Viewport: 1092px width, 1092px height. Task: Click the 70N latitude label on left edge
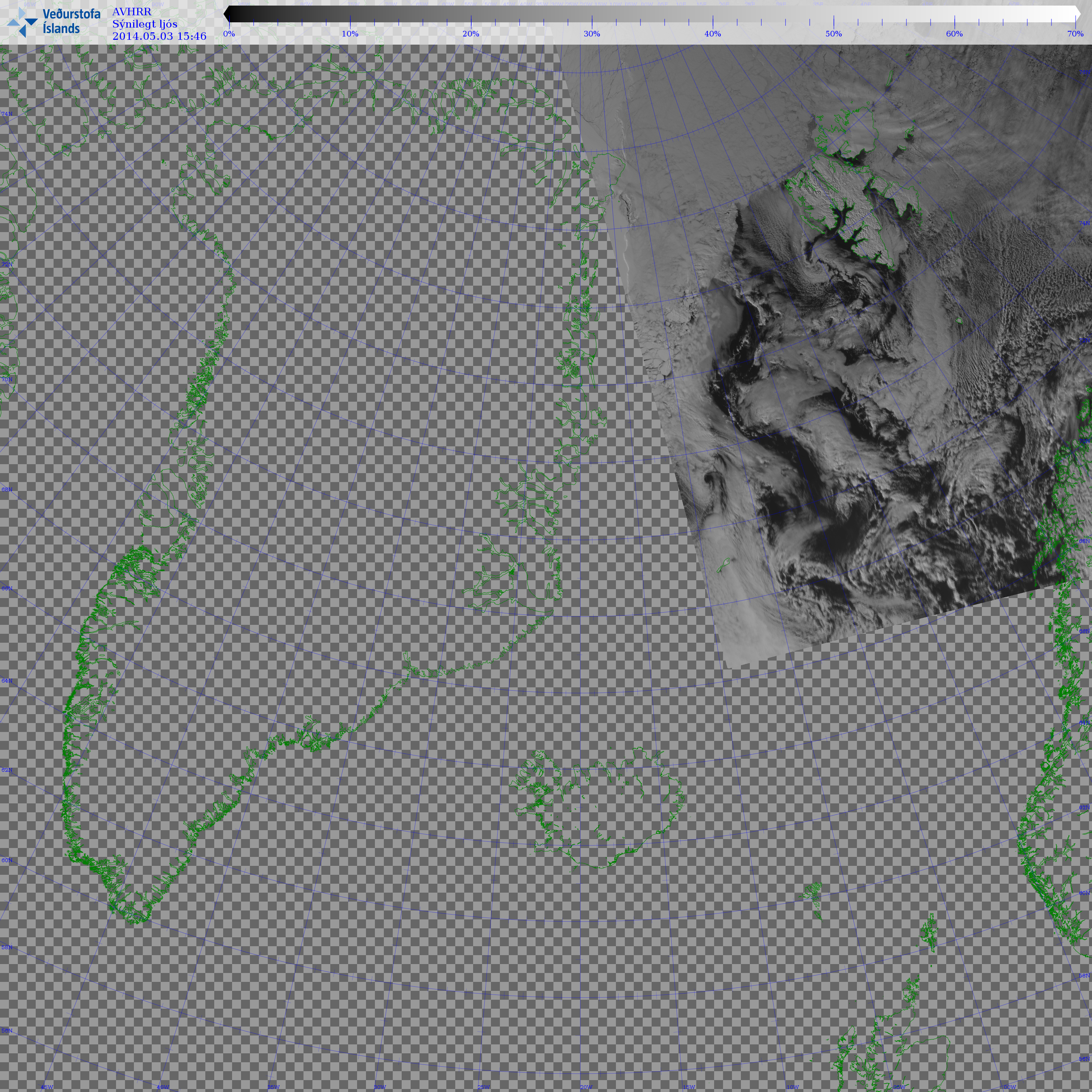pyautogui.click(x=7, y=379)
